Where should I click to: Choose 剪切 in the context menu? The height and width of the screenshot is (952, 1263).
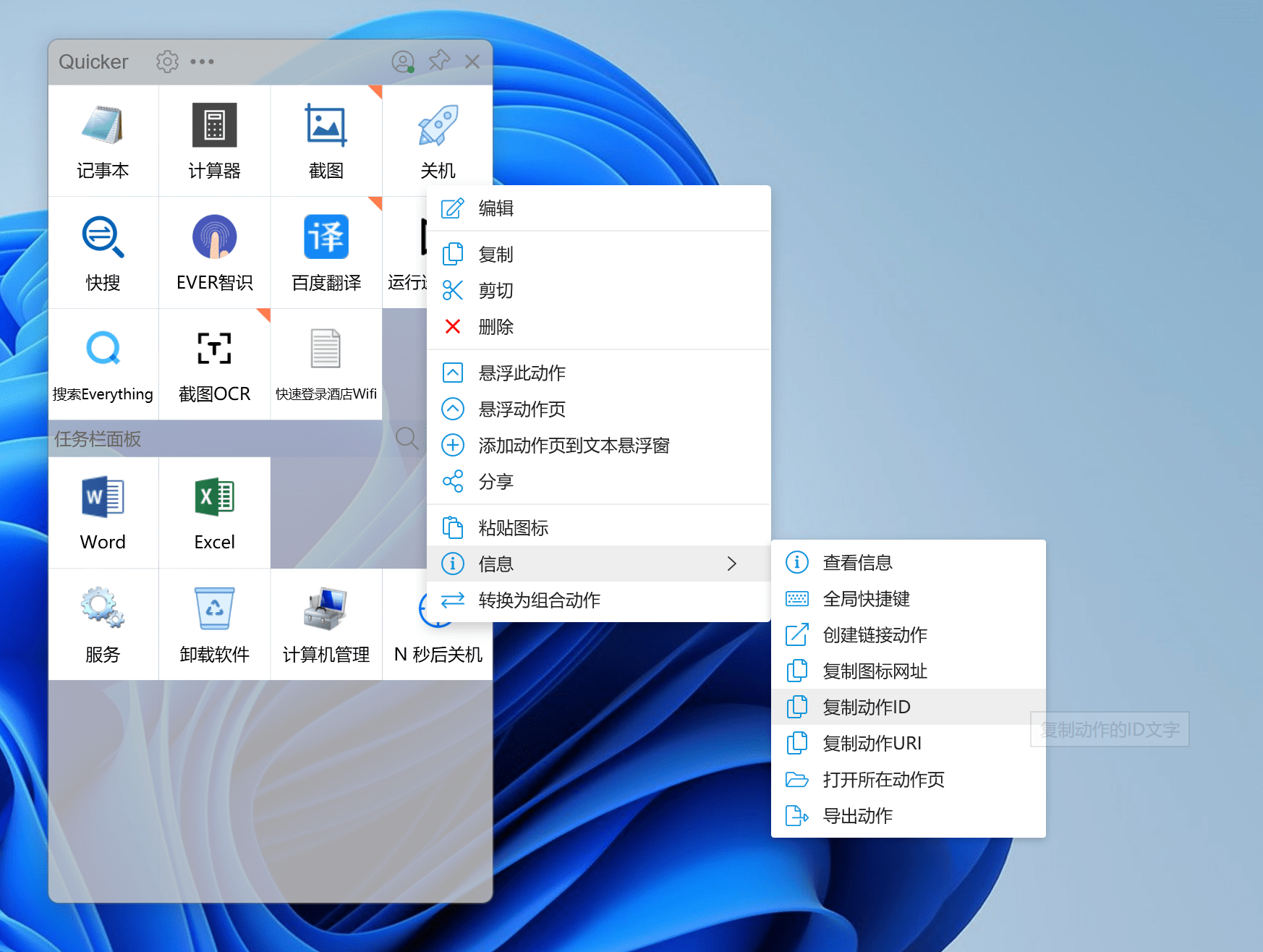pos(599,290)
